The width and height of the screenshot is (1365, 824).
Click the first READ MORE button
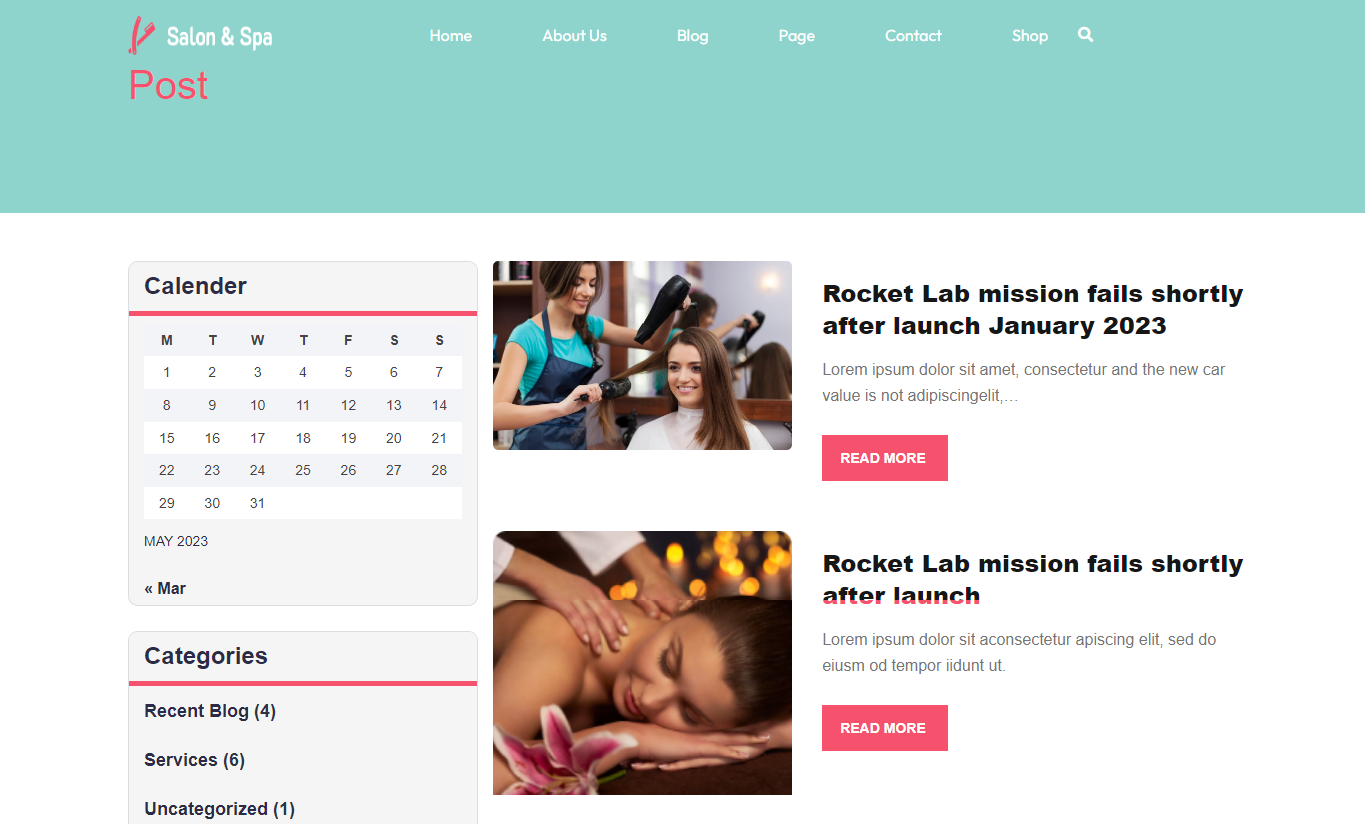click(x=885, y=458)
